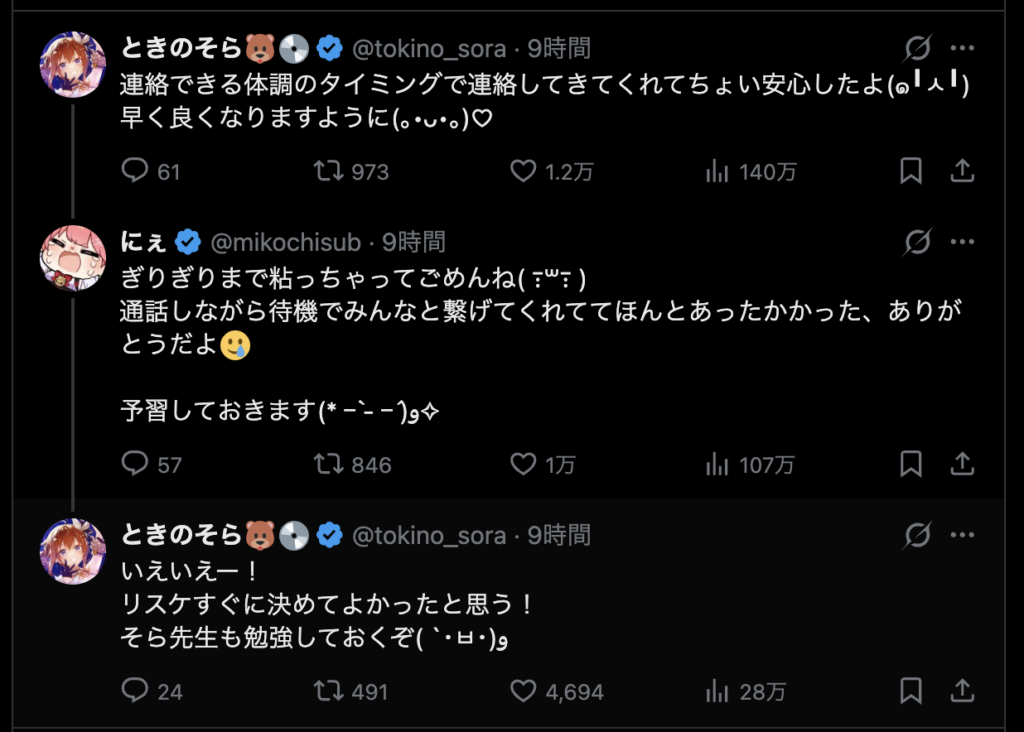Retweet the post with 973 reposts
This screenshot has width=1024, height=732.
pos(327,172)
